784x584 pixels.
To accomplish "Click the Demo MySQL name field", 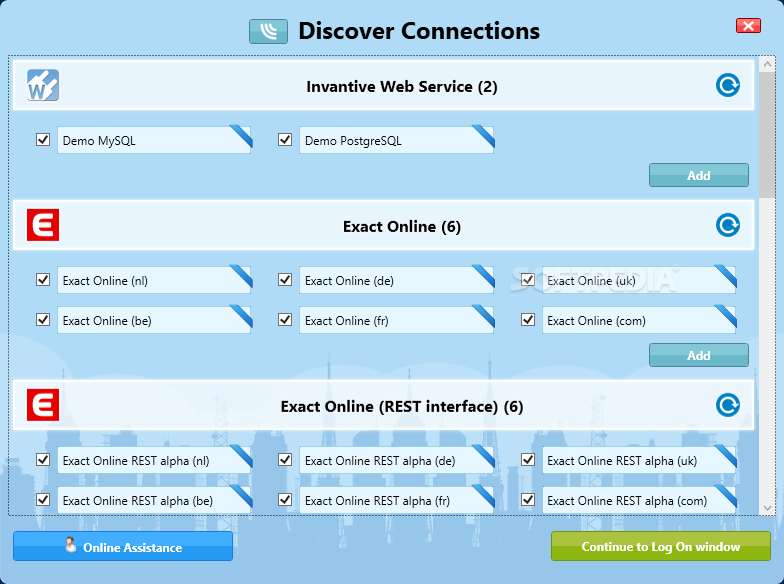I will [154, 140].
